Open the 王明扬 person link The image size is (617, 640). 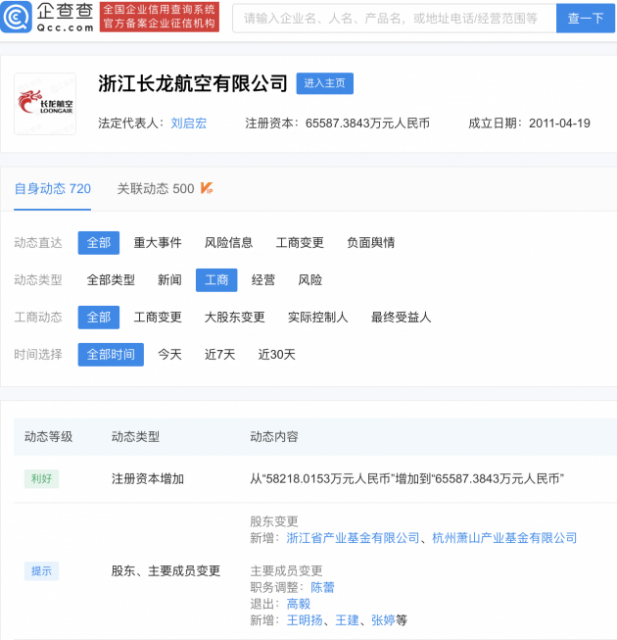point(304,620)
